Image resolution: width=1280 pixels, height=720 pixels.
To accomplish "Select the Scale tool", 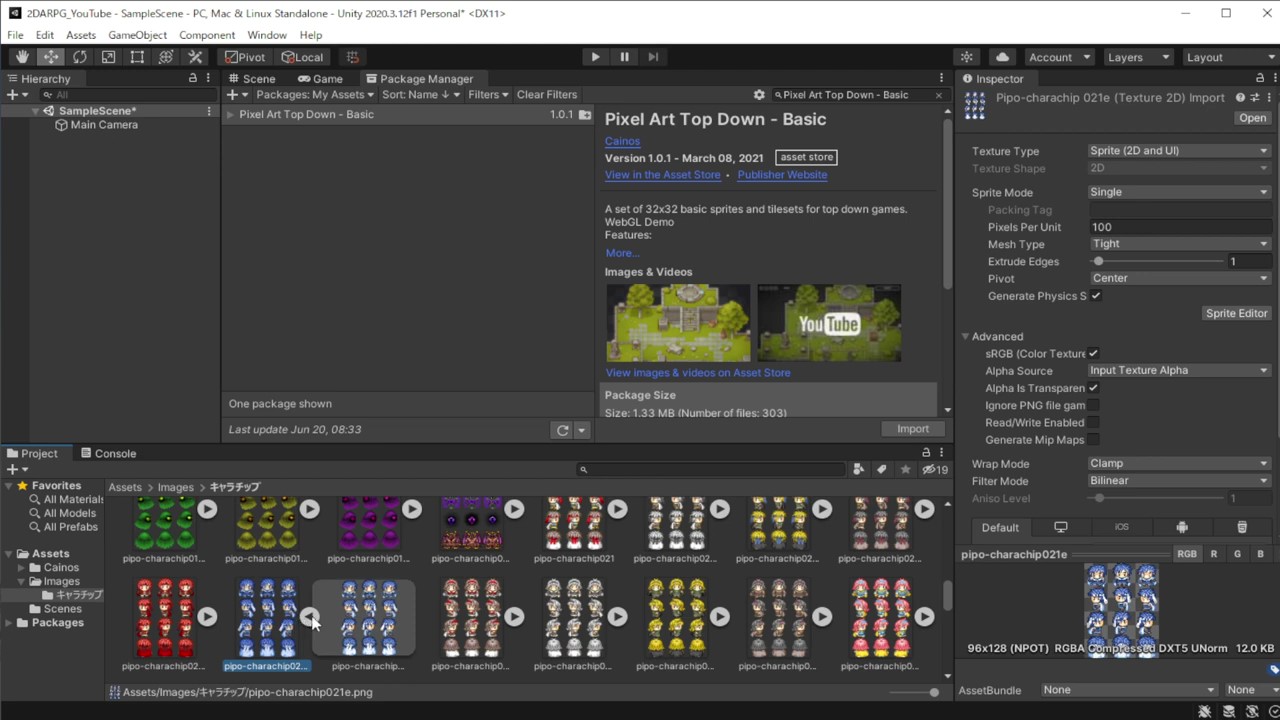I will [109, 57].
